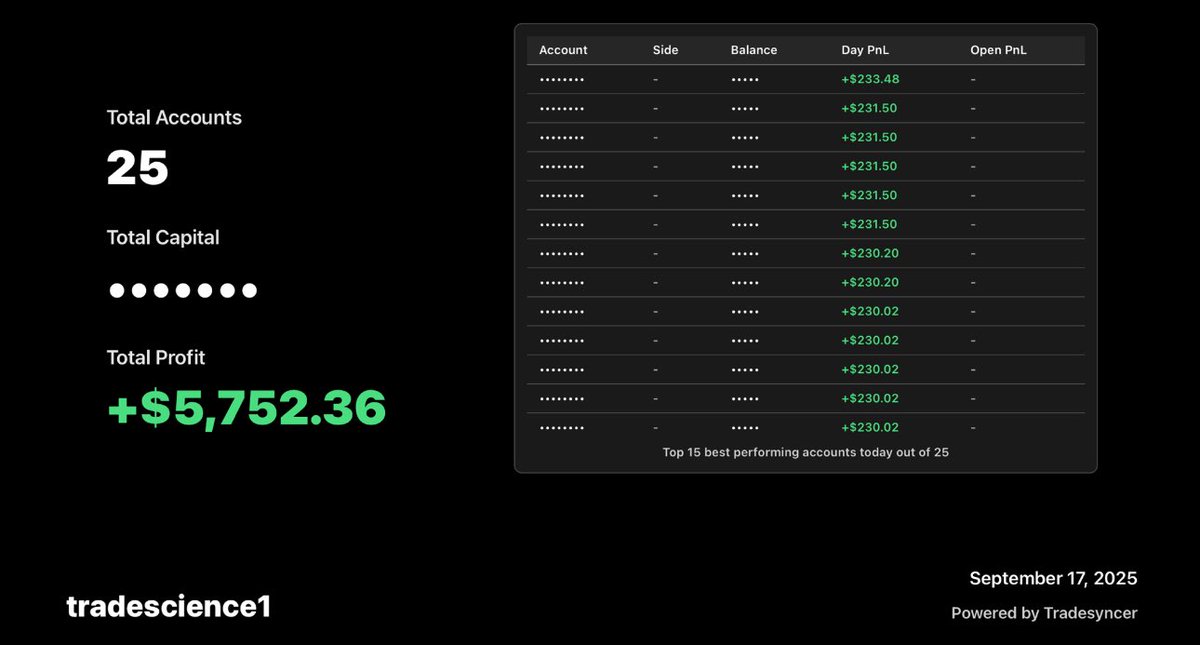This screenshot has height=645, width=1200.
Task: Click the large 25 accounts figure
Action: point(138,169)
